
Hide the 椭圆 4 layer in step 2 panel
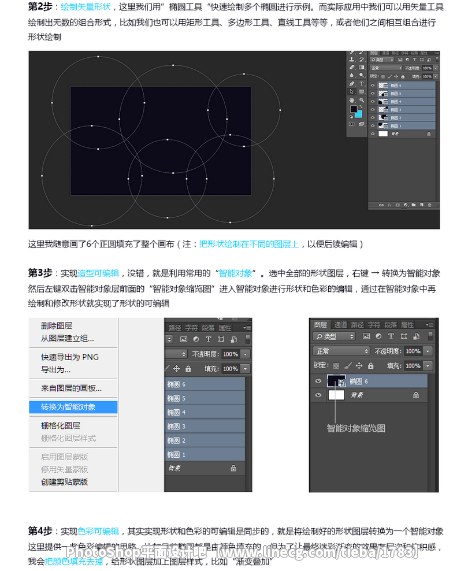[x=372, y=102]
